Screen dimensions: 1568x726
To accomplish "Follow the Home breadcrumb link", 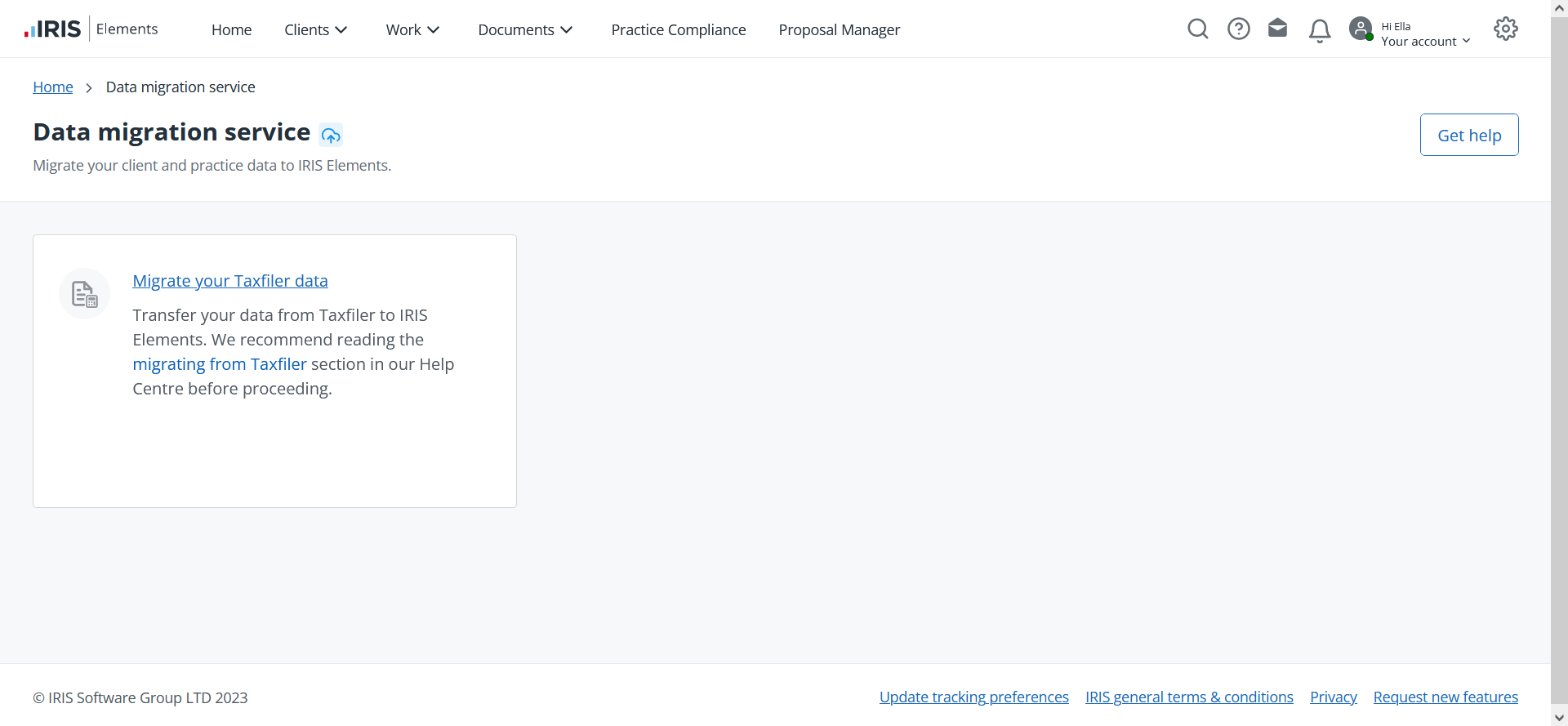I will pos(53,87).
